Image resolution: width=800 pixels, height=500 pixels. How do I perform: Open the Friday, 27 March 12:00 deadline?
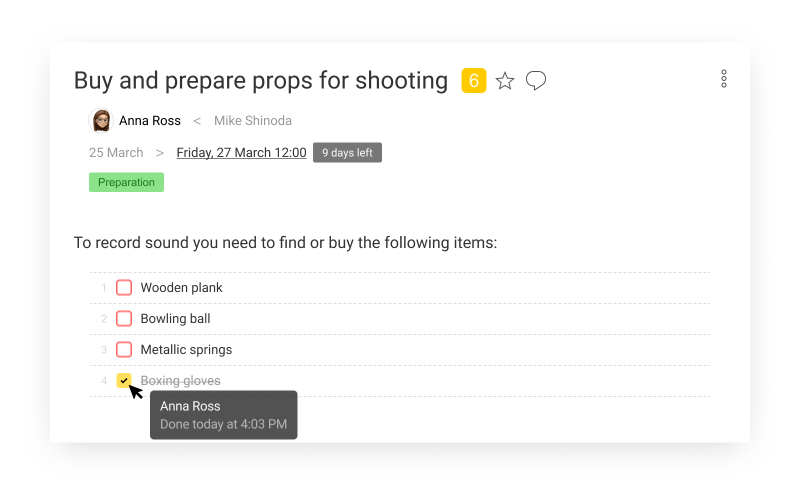point(241,153)
